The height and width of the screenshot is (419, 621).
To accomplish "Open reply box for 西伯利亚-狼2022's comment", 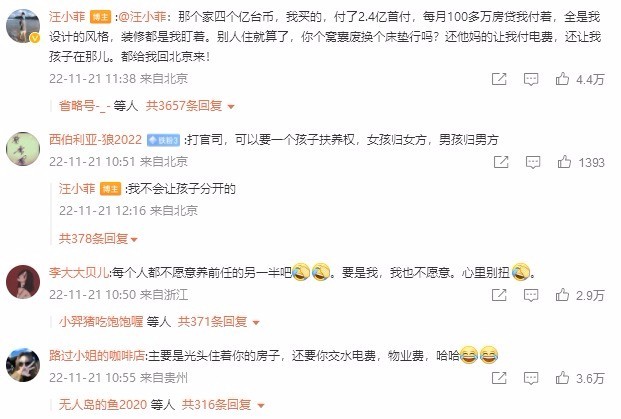I will (x=533, y=162).
